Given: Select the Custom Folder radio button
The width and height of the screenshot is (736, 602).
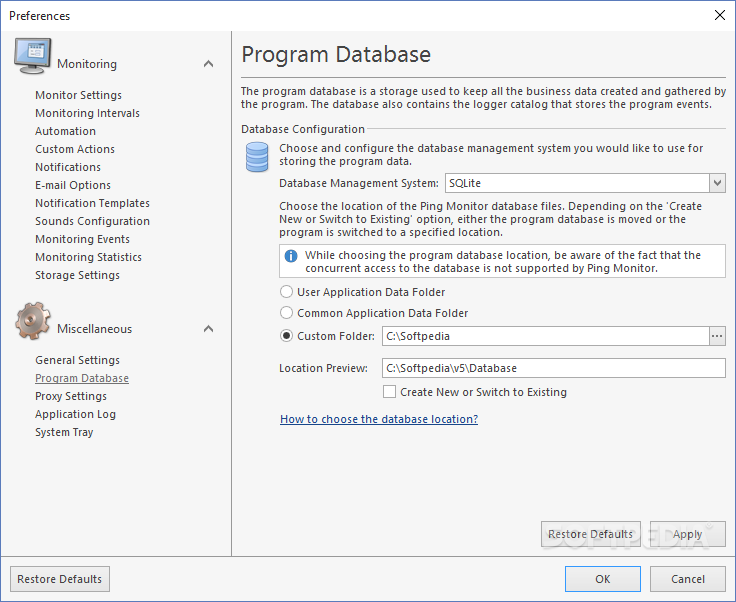Looking at the screenshot, I should (286, 336).
